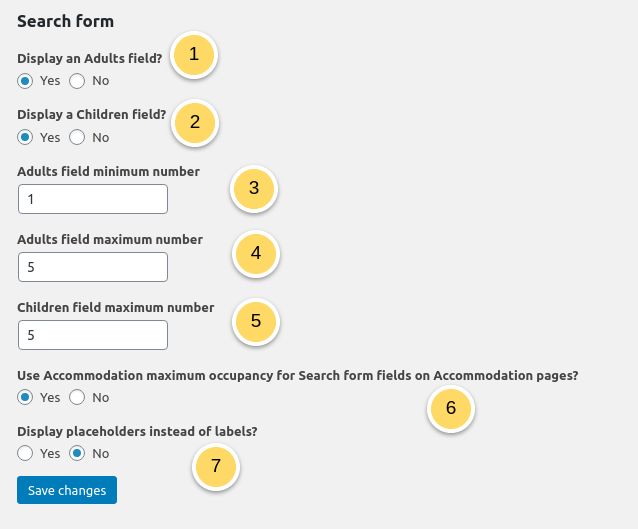Click the yellow number 2 marker

[195, 122]
